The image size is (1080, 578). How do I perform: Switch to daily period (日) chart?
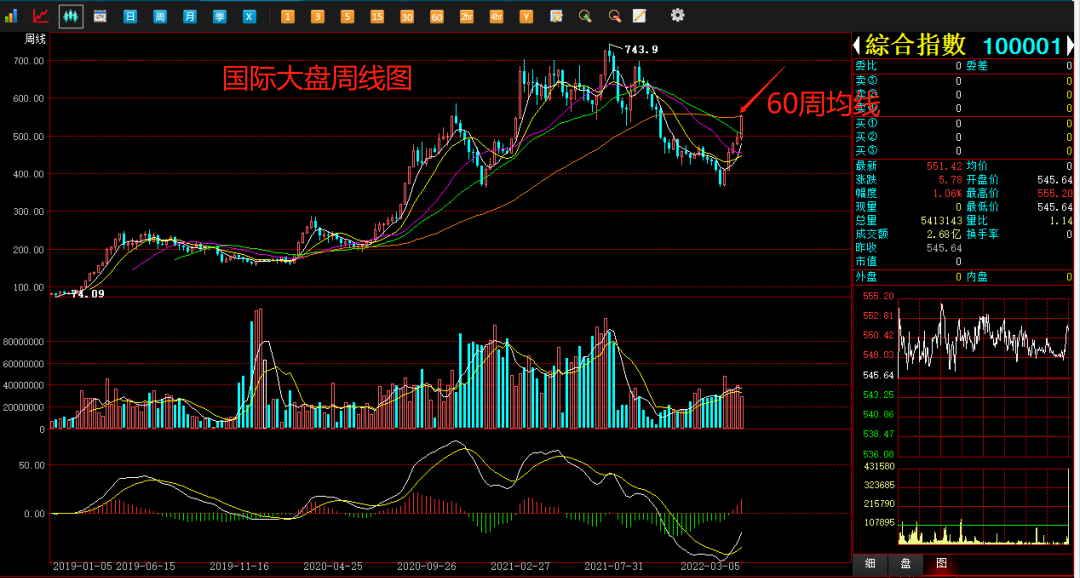click(130, 16)
